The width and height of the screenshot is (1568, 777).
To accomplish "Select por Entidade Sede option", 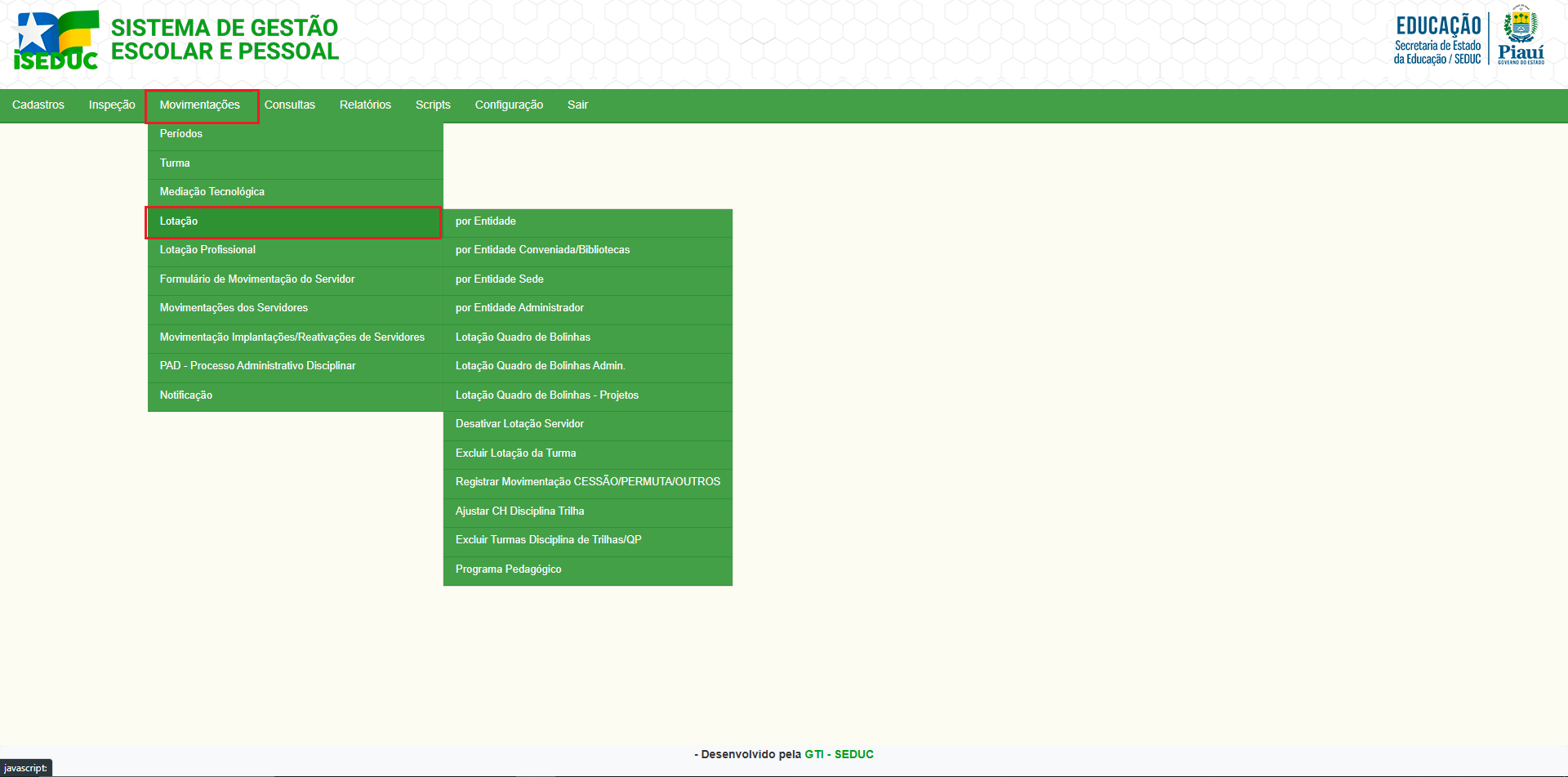I will click(500, 279).
